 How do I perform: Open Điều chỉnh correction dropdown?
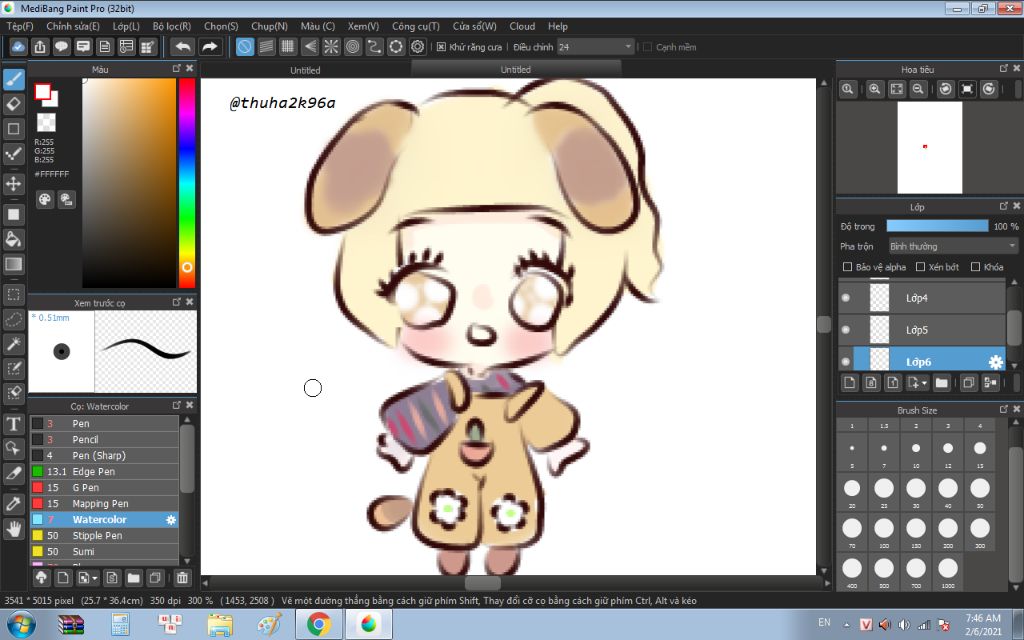pos(596,47)
